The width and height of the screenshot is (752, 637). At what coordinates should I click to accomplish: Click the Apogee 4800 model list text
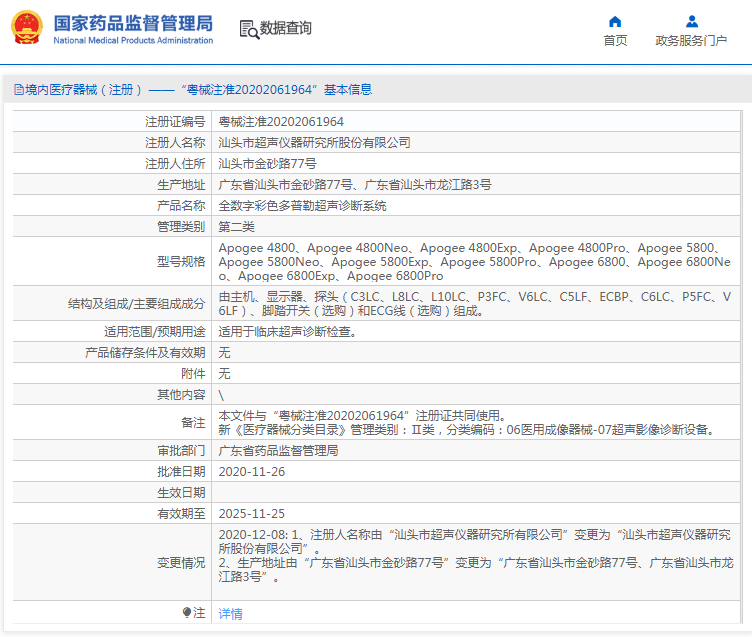click(x=475, y=261)
